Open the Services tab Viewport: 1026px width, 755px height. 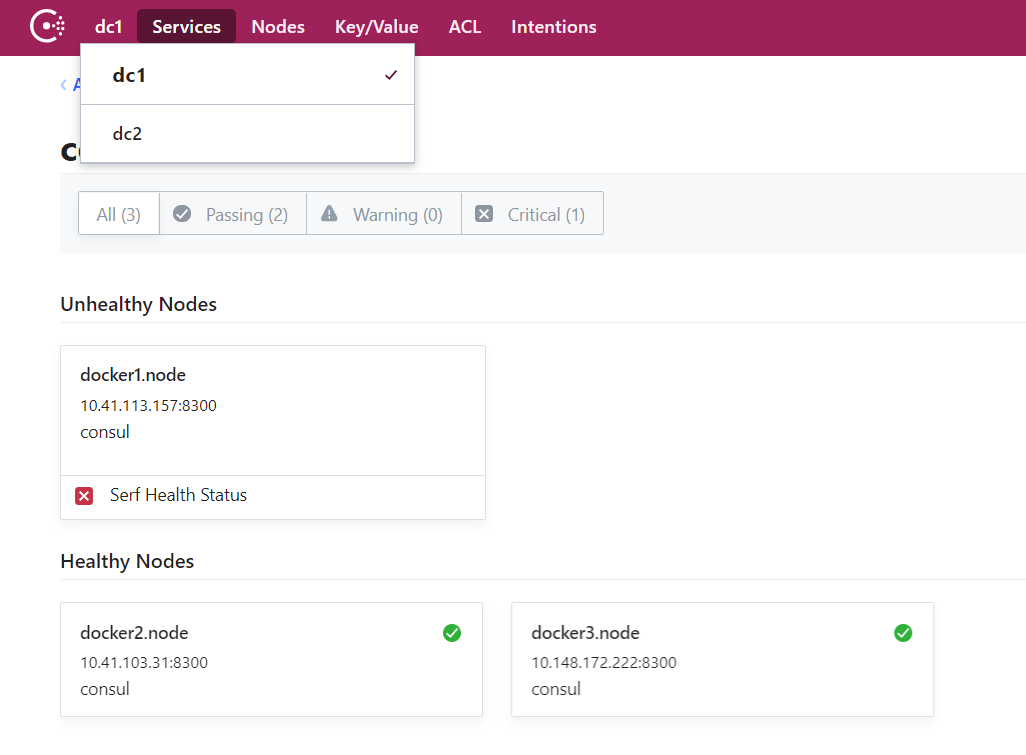186,27
